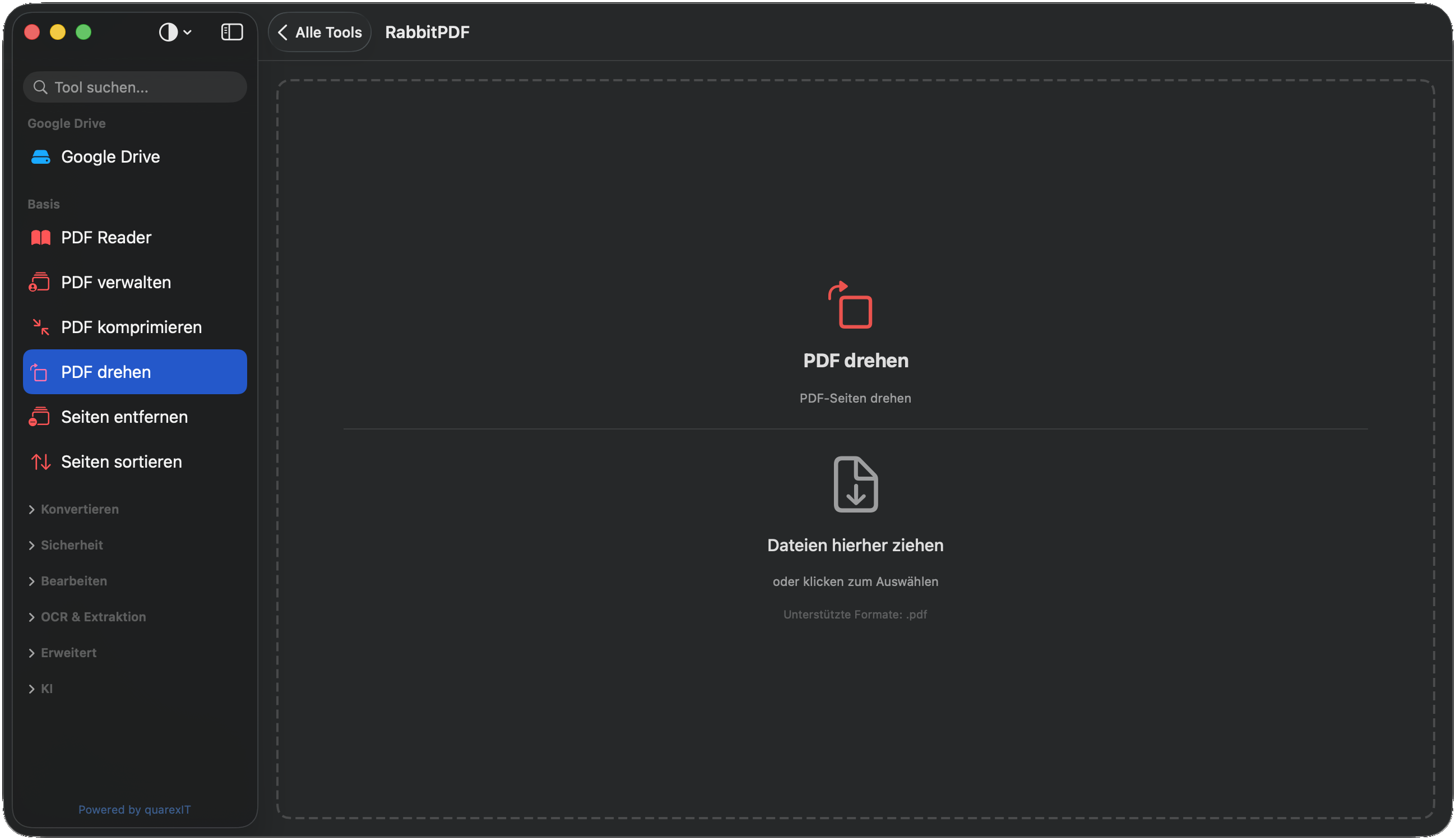Click 'Unterstützte Formate: .pdf' text

pos(855,615)
